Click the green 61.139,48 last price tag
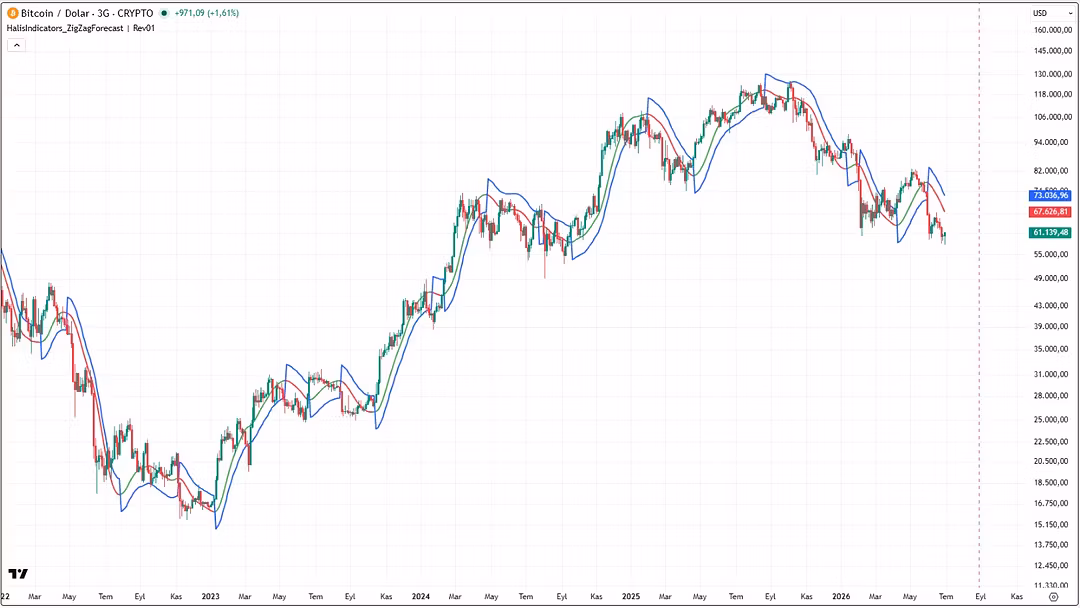1080x608 pixels. click(1050, 233)
